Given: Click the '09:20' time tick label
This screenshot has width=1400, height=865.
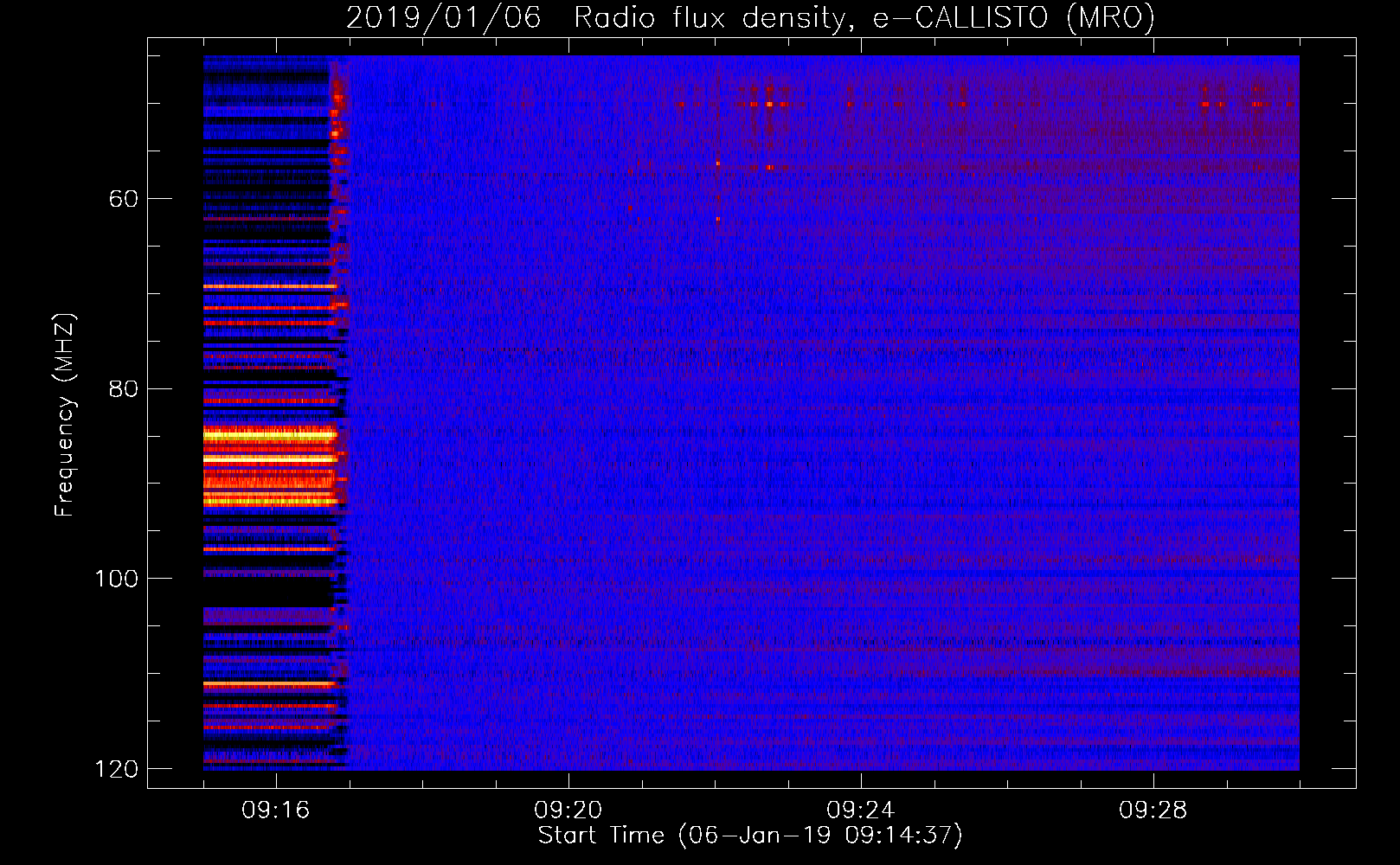Looking at the screenshot, I should click(568, 811).
